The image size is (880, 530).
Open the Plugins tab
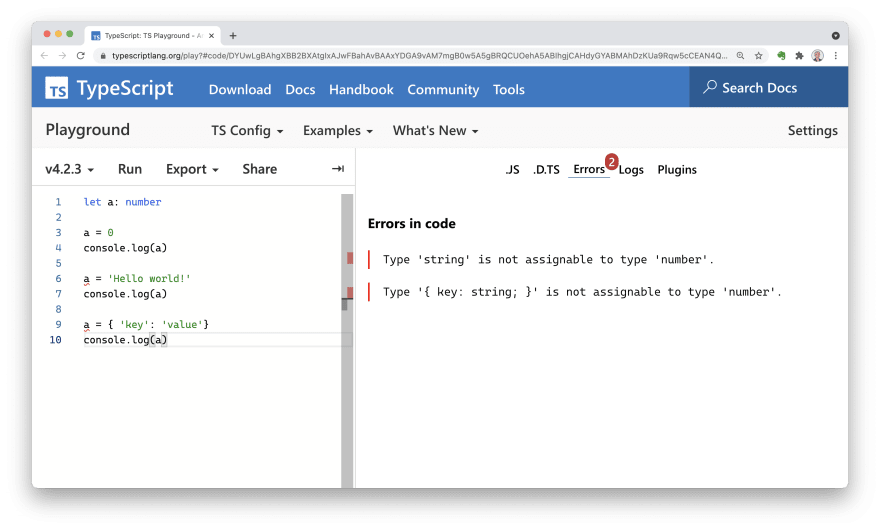[x=677, y=170]
